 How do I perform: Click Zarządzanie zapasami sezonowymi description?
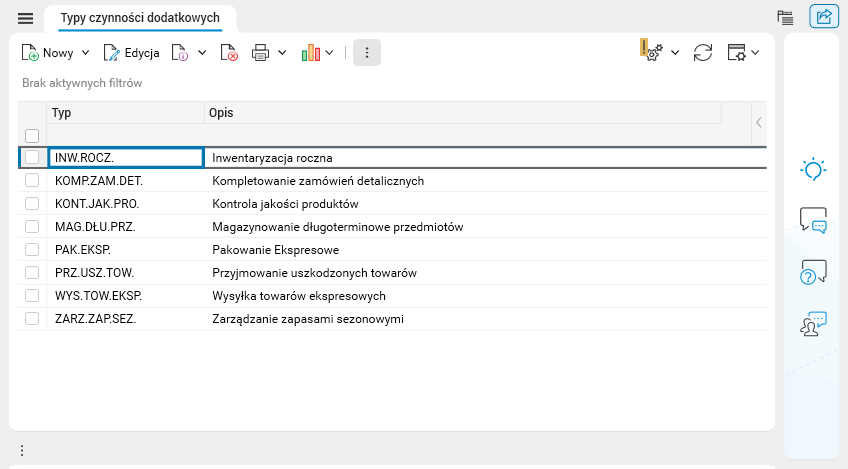[x=308, y=319]
